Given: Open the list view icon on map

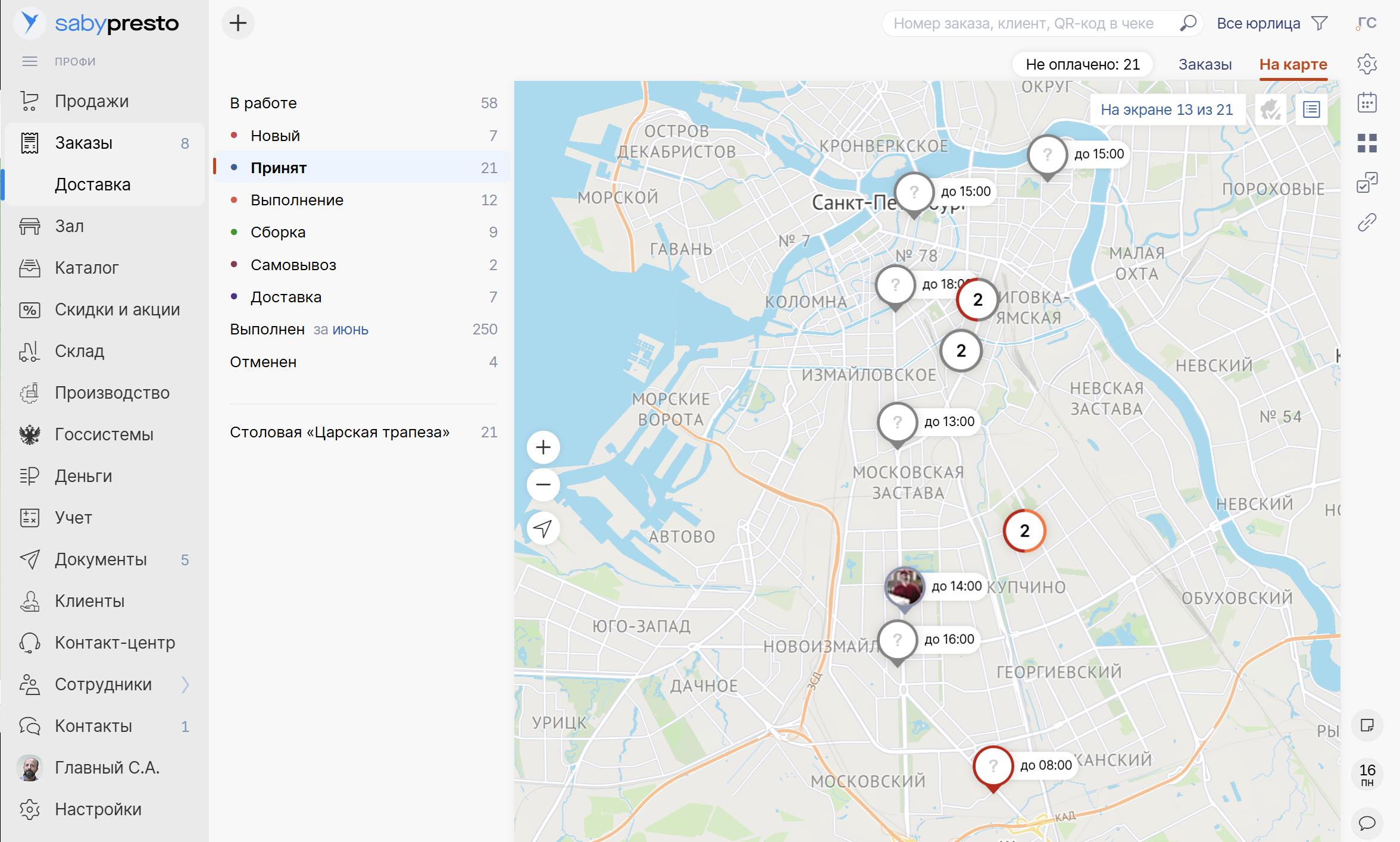Looking at the screenshot, I should click(x=1311, y=109).
